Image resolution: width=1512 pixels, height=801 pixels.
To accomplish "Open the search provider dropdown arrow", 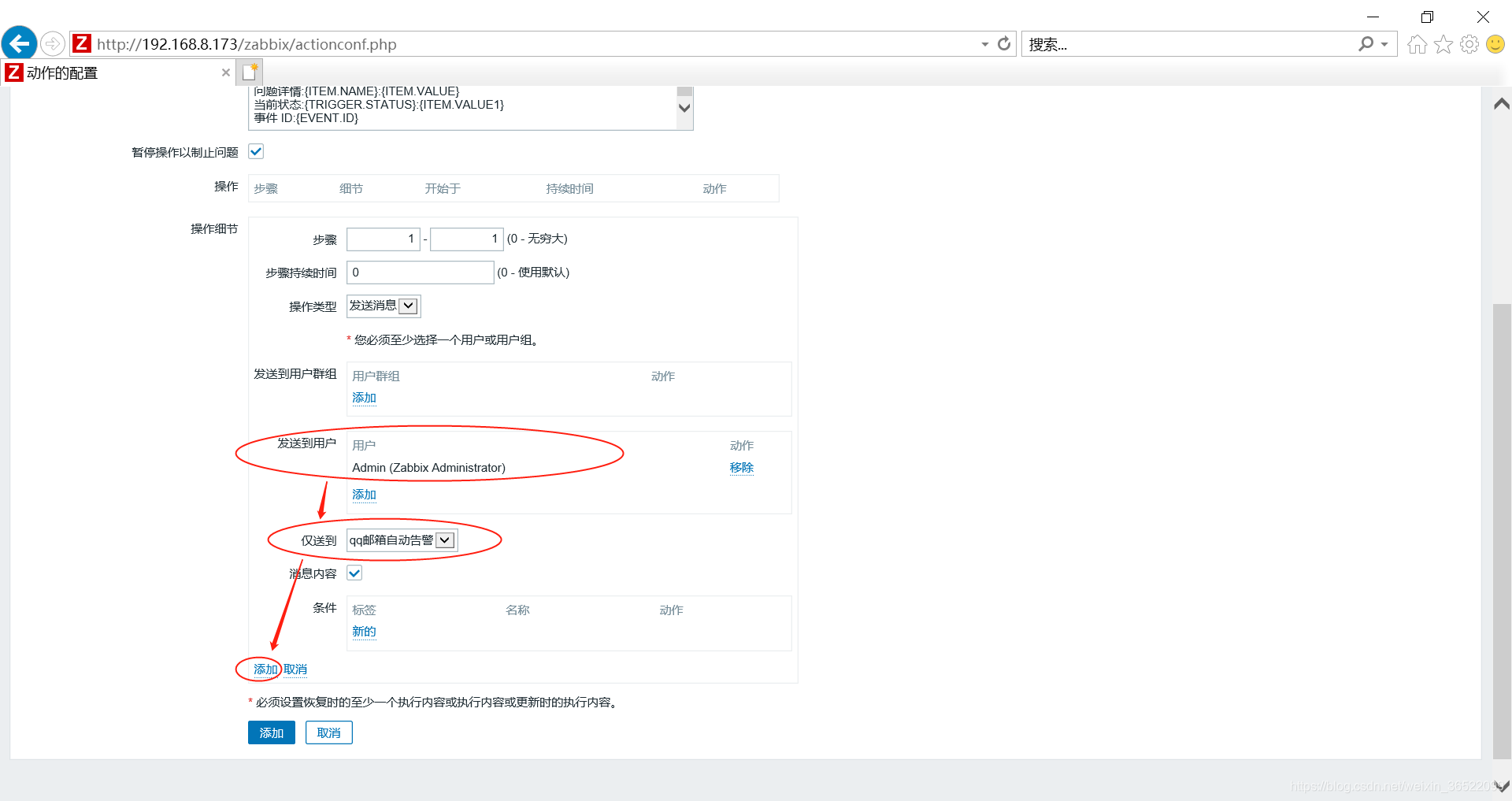I will pyautogui.click(x=1384, y=44).
